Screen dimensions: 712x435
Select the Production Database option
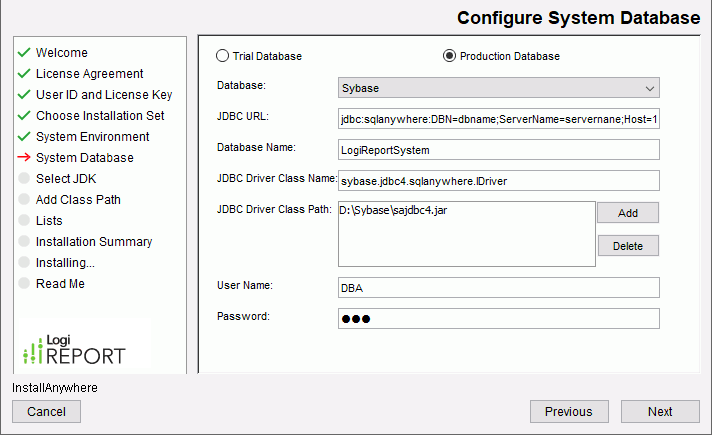tap(449, 56)
